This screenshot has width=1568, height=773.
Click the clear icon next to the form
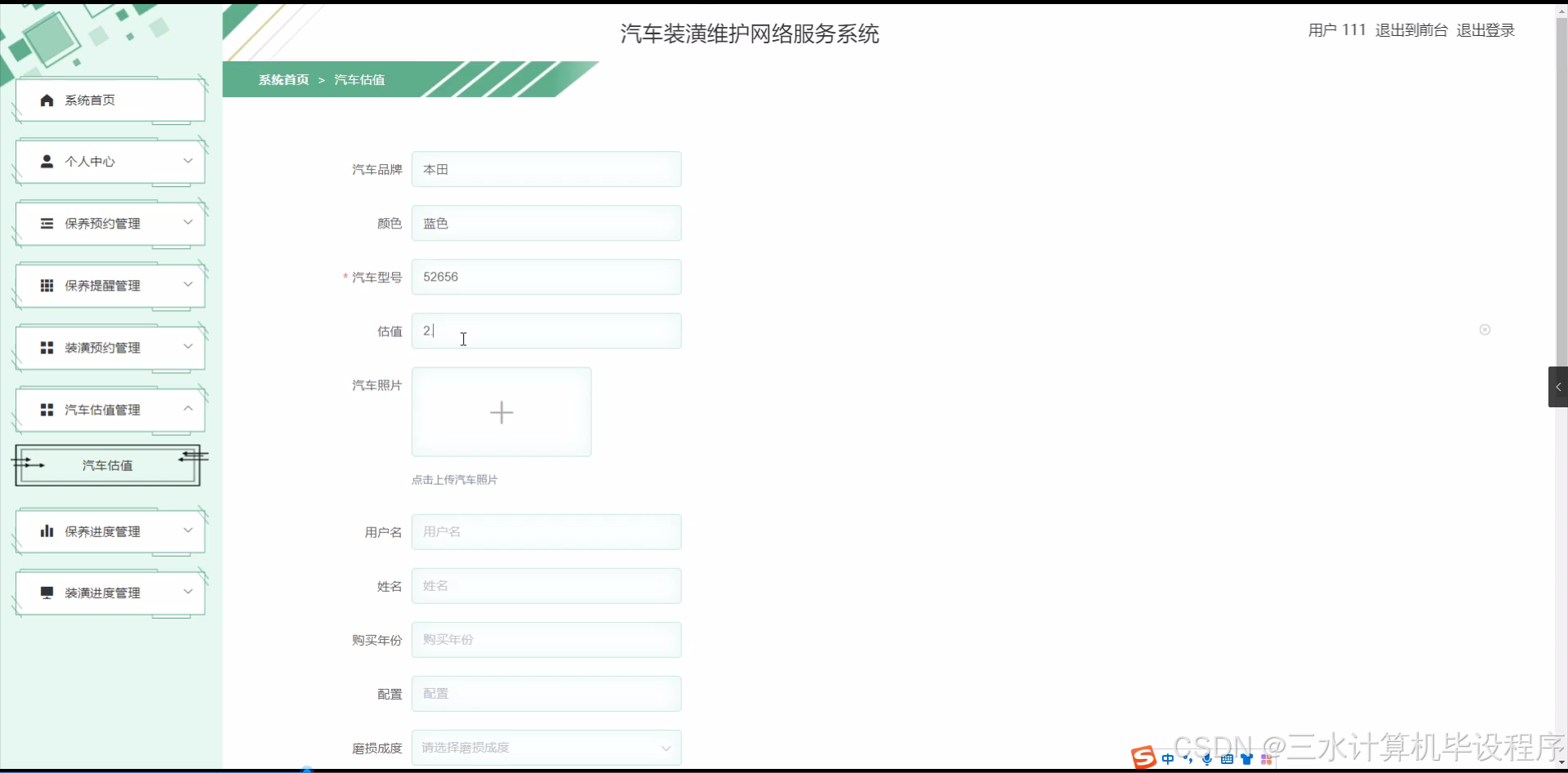tap(1485, 330)
